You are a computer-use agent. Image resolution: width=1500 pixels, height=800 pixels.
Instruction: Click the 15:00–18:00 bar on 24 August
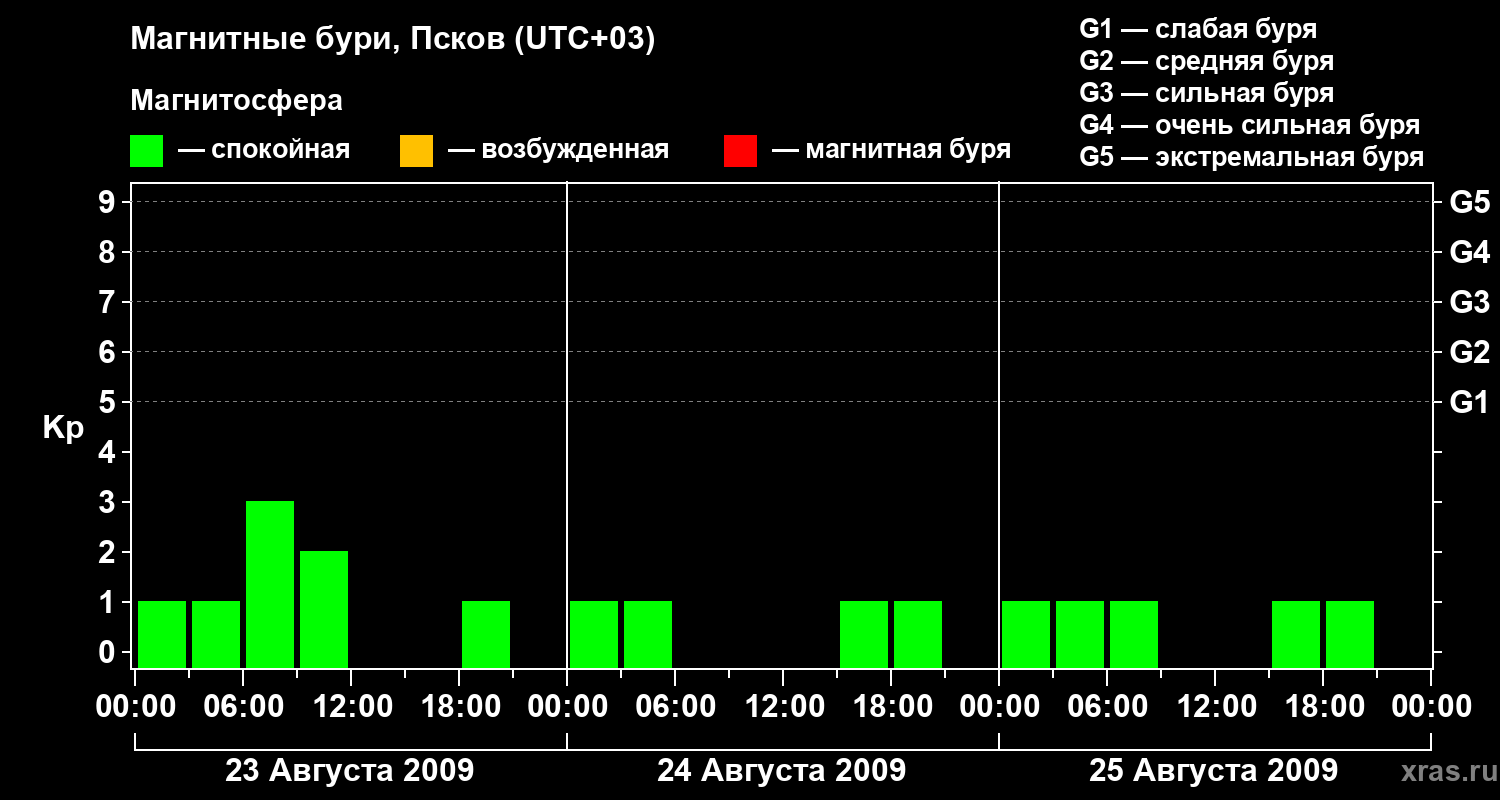(x=864, y=634)
